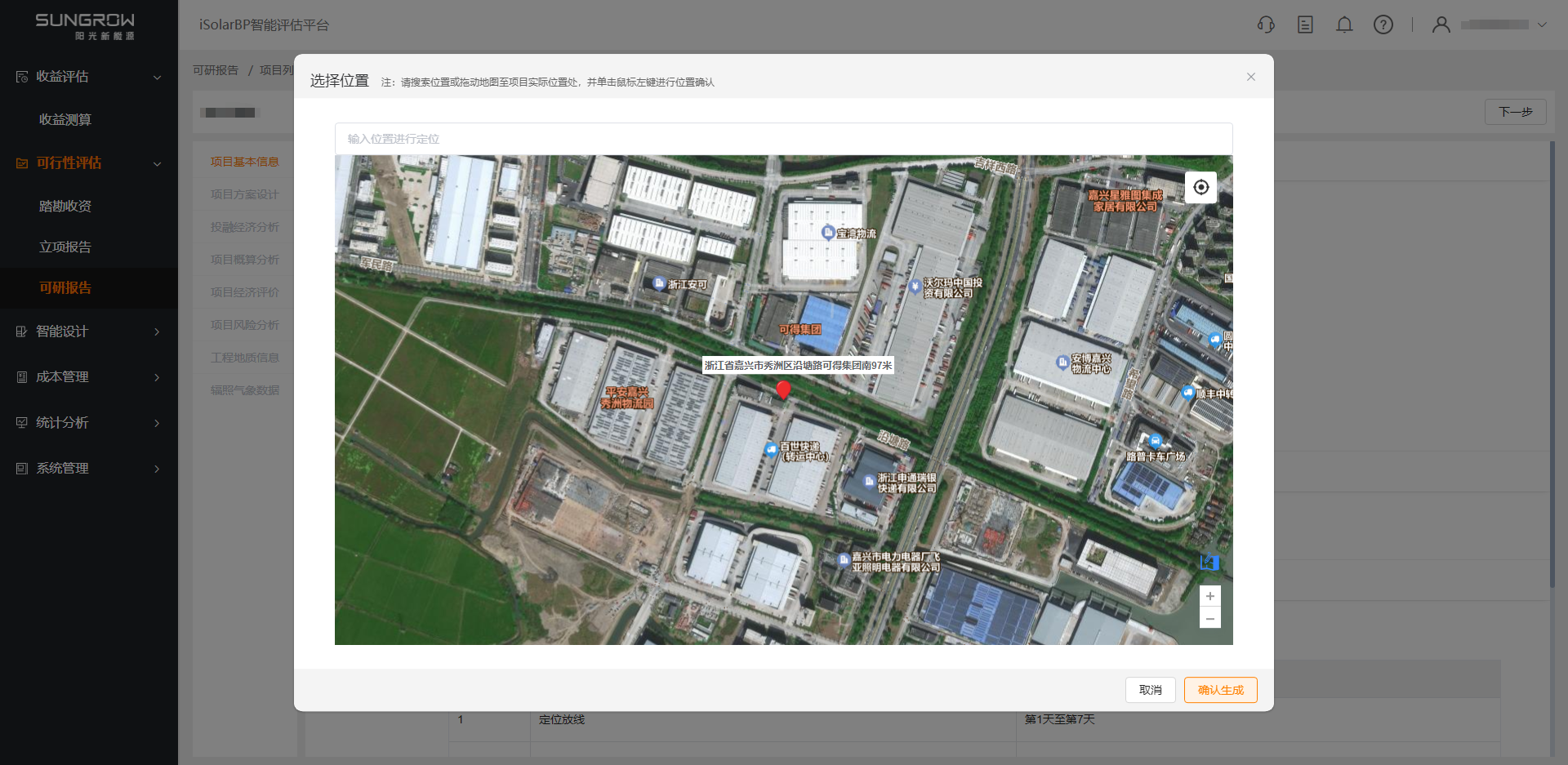The width and height of the screenshot is (1568, 765).
Task: Click the user profile avatar icon
Action: (x=1441, y=24)
